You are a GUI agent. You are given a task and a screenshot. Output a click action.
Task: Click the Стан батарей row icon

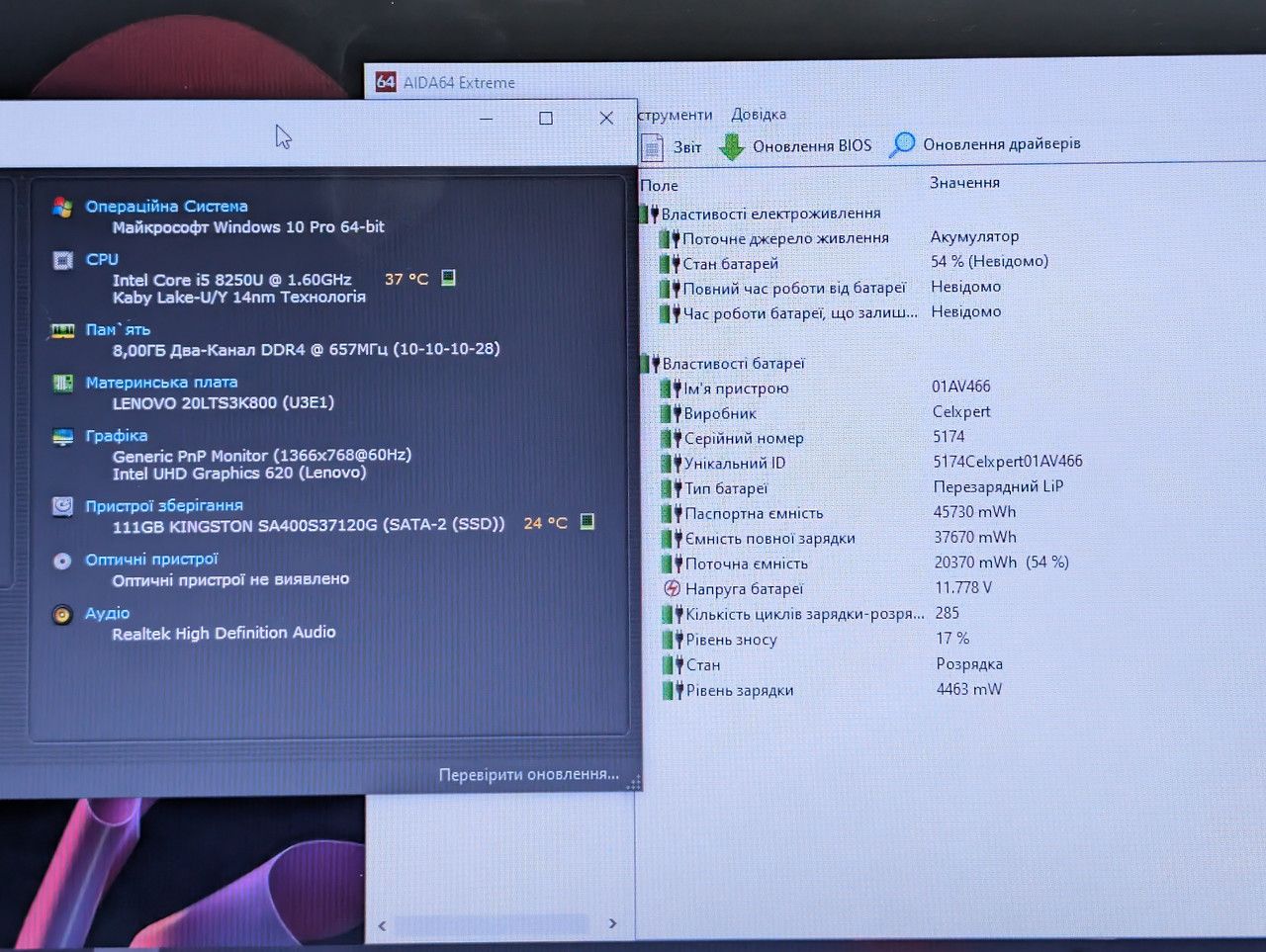click(671, 263)
